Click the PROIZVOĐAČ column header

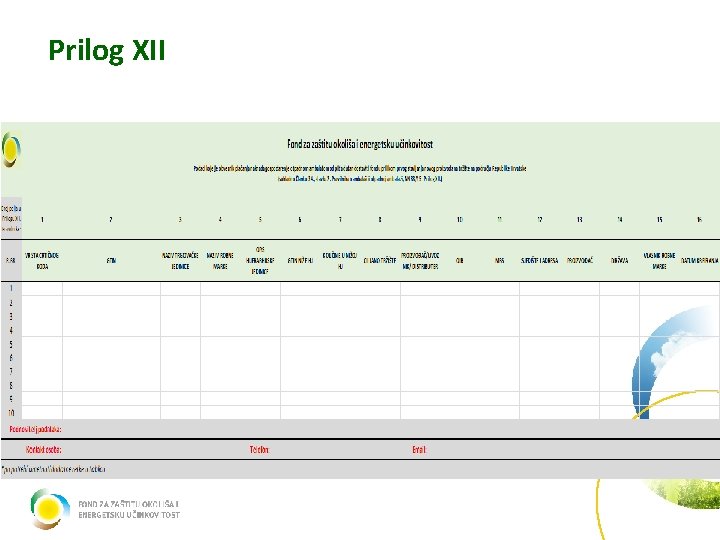click(x=579, y=260)
